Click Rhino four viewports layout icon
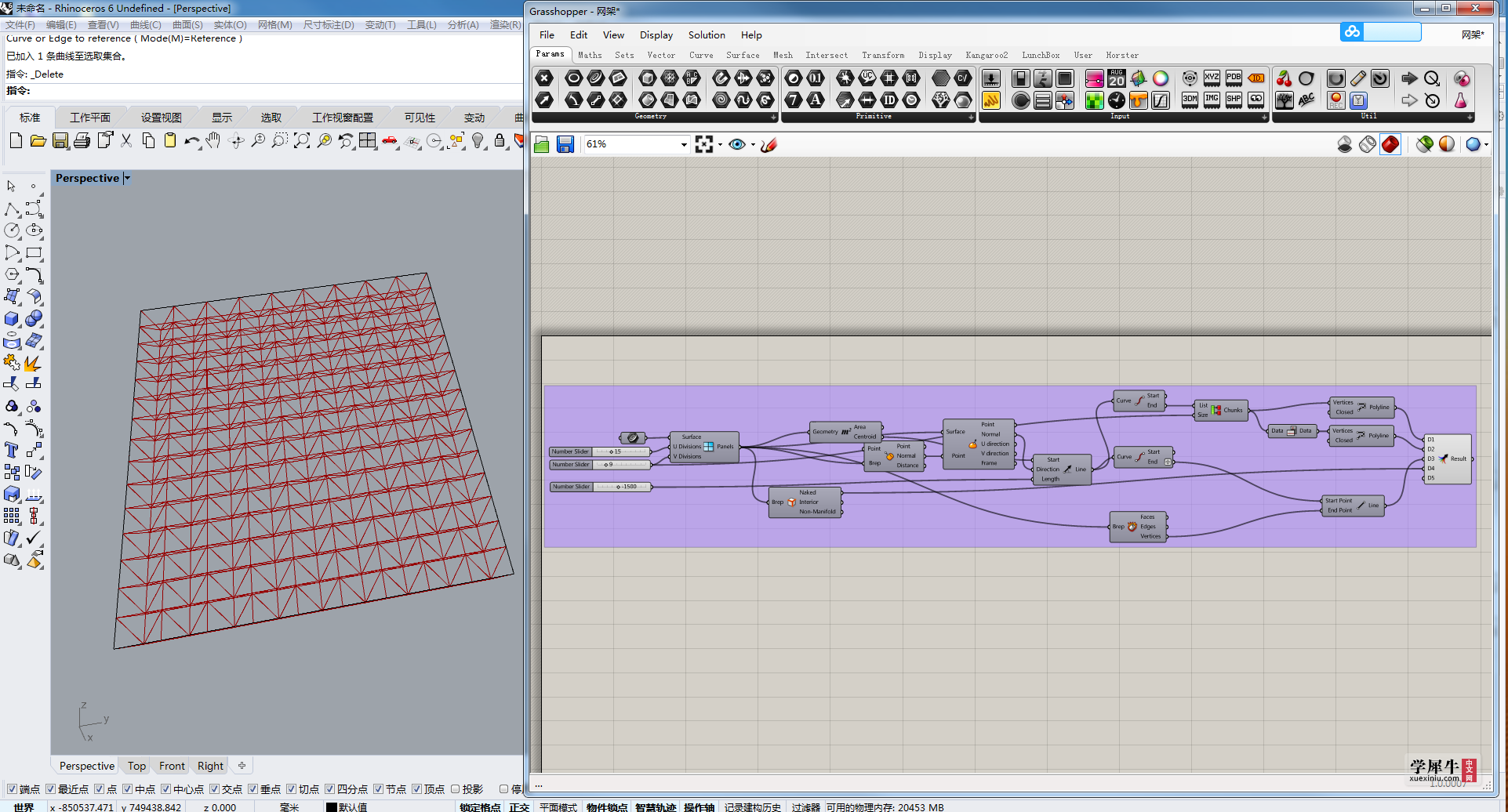The width and height of the screenshot is (1508, 812). tap(368, 140)
